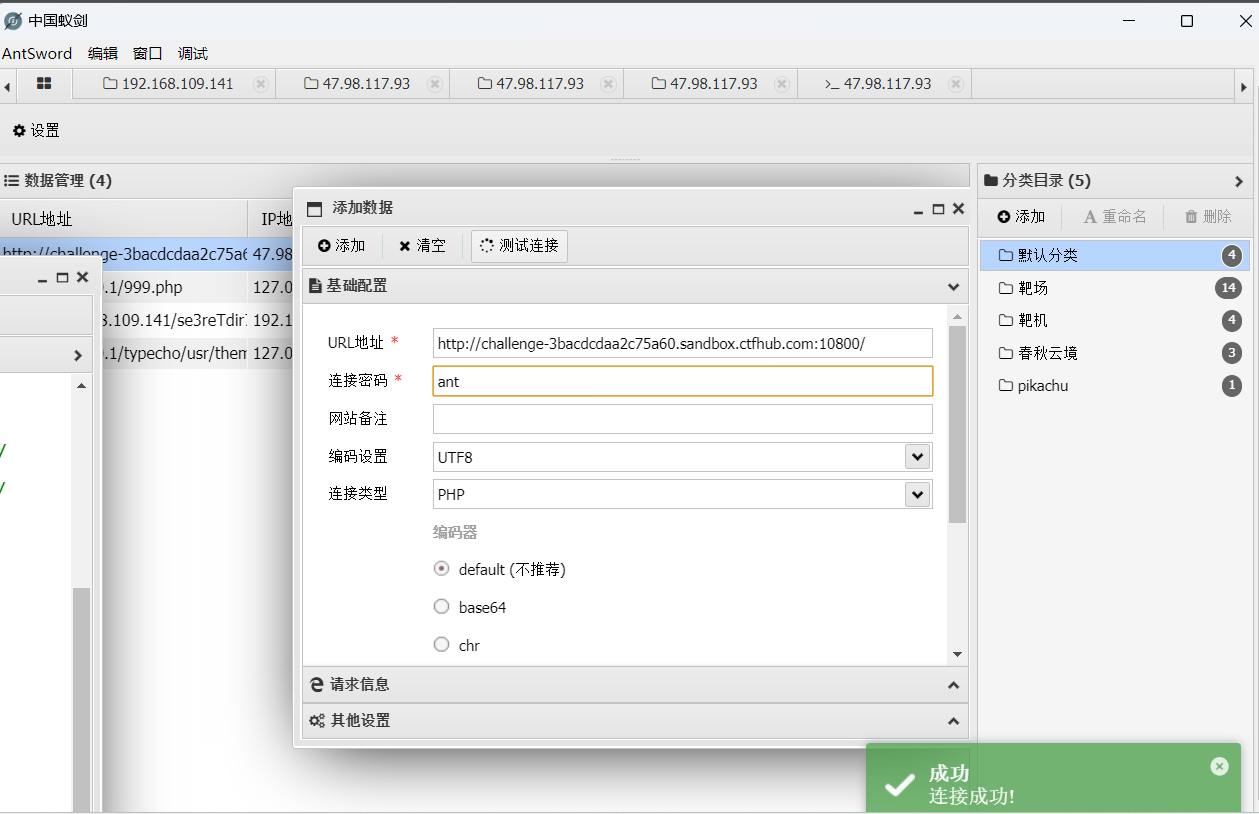The width and height of the screenshot is (1259, 814).
Task: Close the 192.168.109.141 tab
Action: point(261,84)
